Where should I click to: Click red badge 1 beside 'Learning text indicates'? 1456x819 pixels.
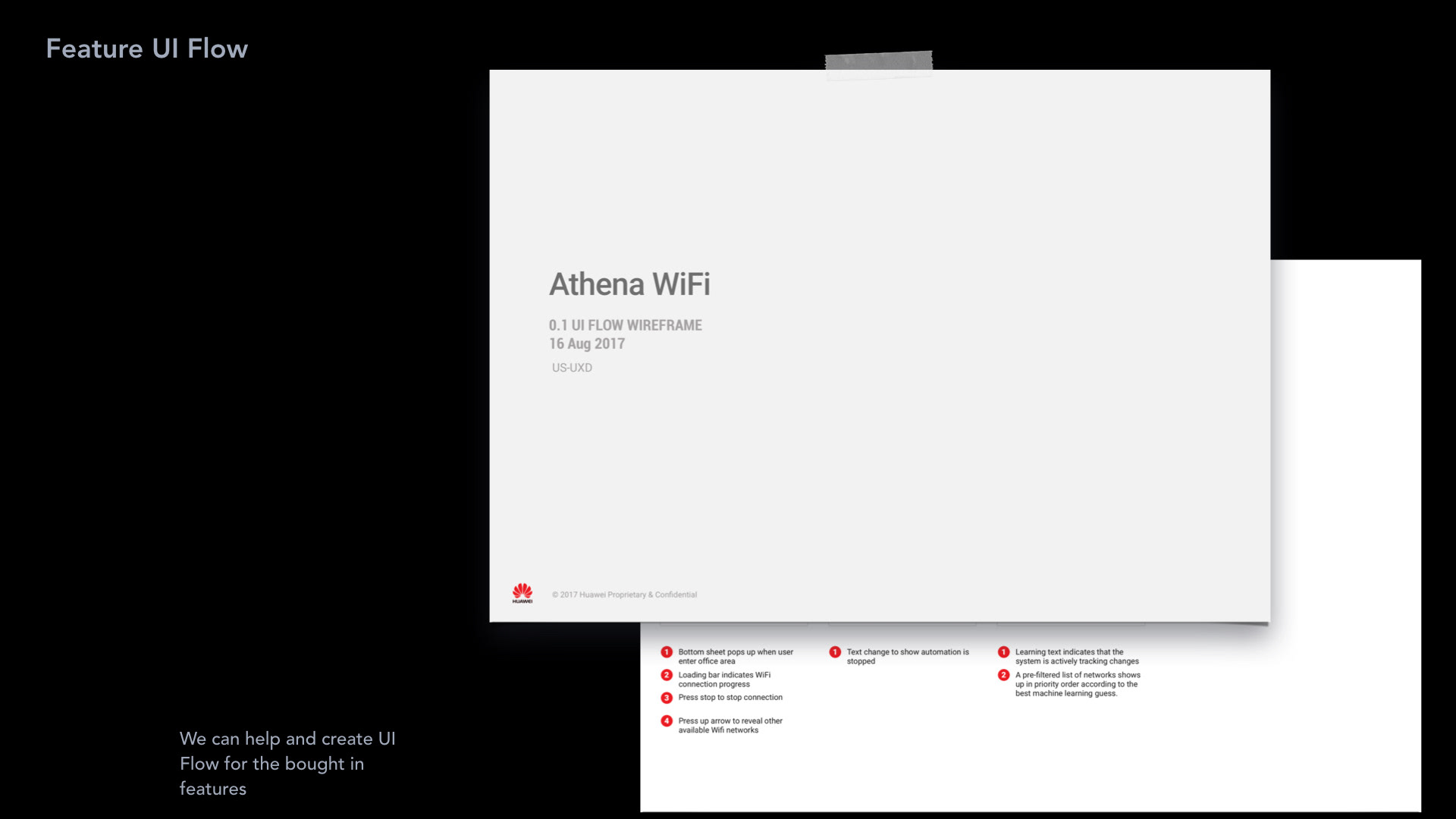pyautogui.click(x=1003, y=652)
